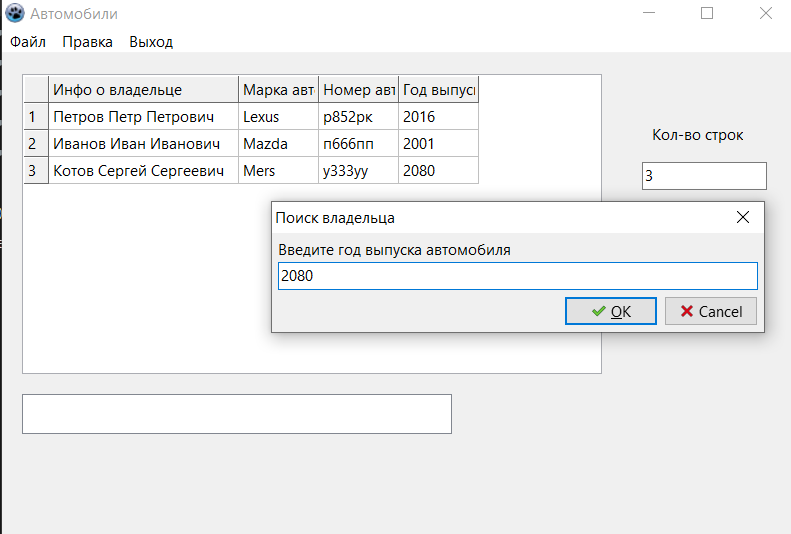Open the Правка menu

[87, 42]
